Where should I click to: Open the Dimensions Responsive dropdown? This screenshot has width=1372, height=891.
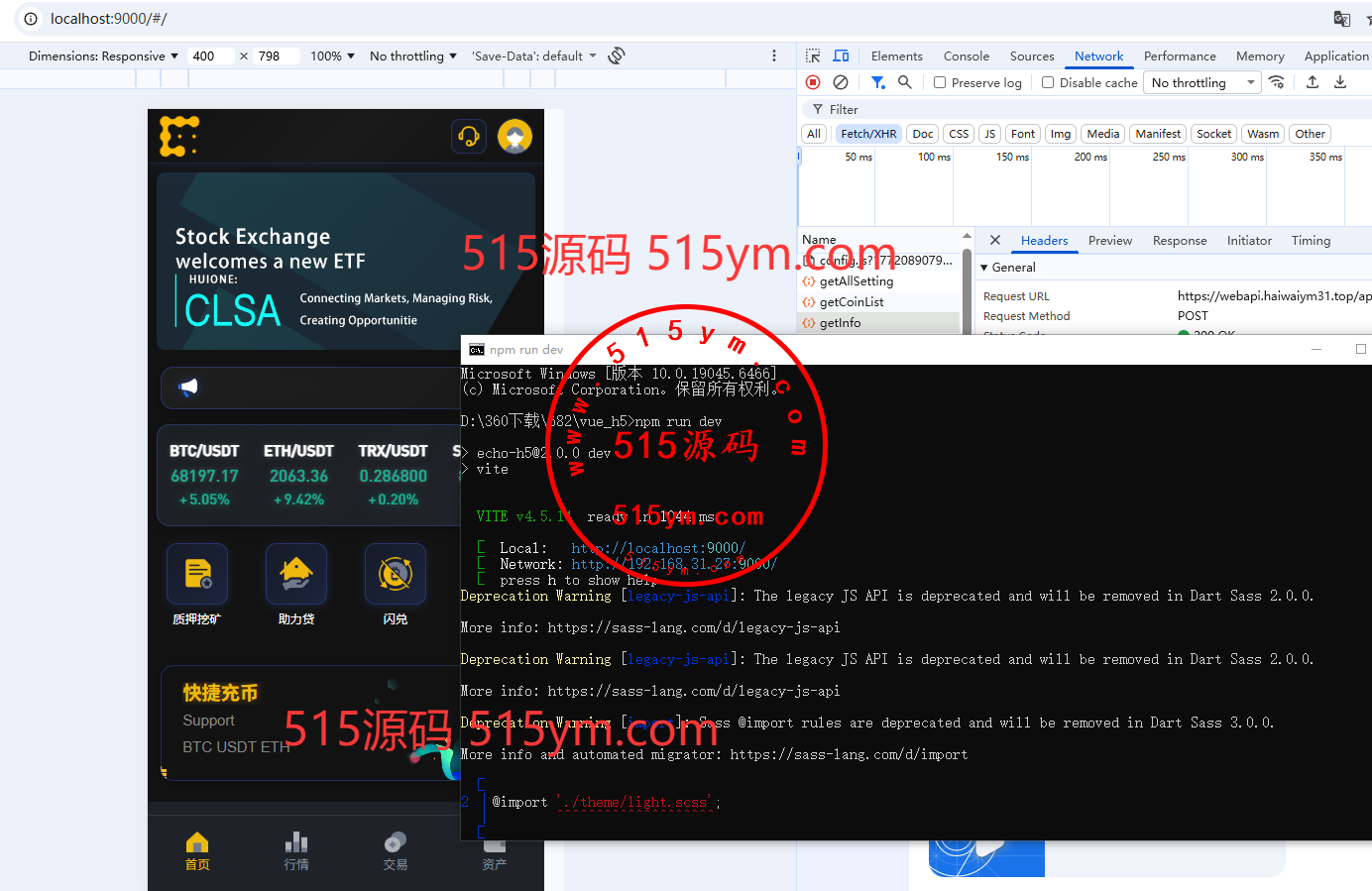tap(103, 56)
